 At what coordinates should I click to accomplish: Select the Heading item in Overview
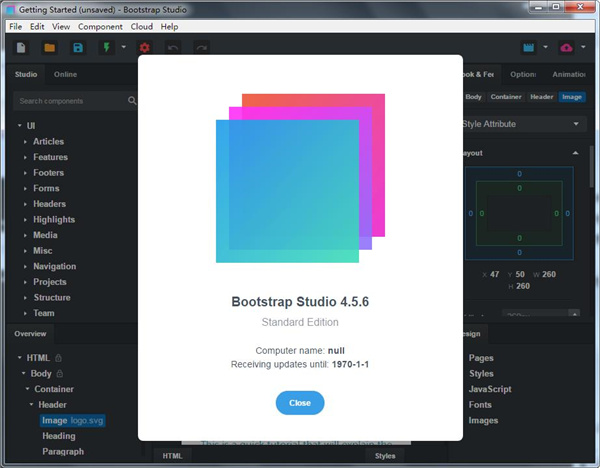[x=59, y=436]
